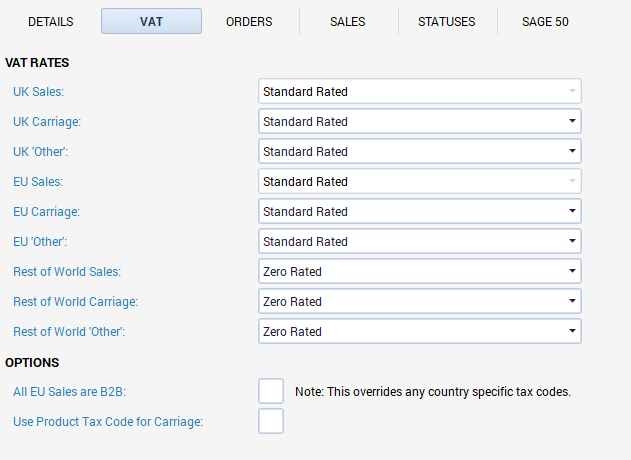The image size is (631, 460).
Task: Tick Use Product Tax Code for Carriage
Action: [x=271, y=421]
